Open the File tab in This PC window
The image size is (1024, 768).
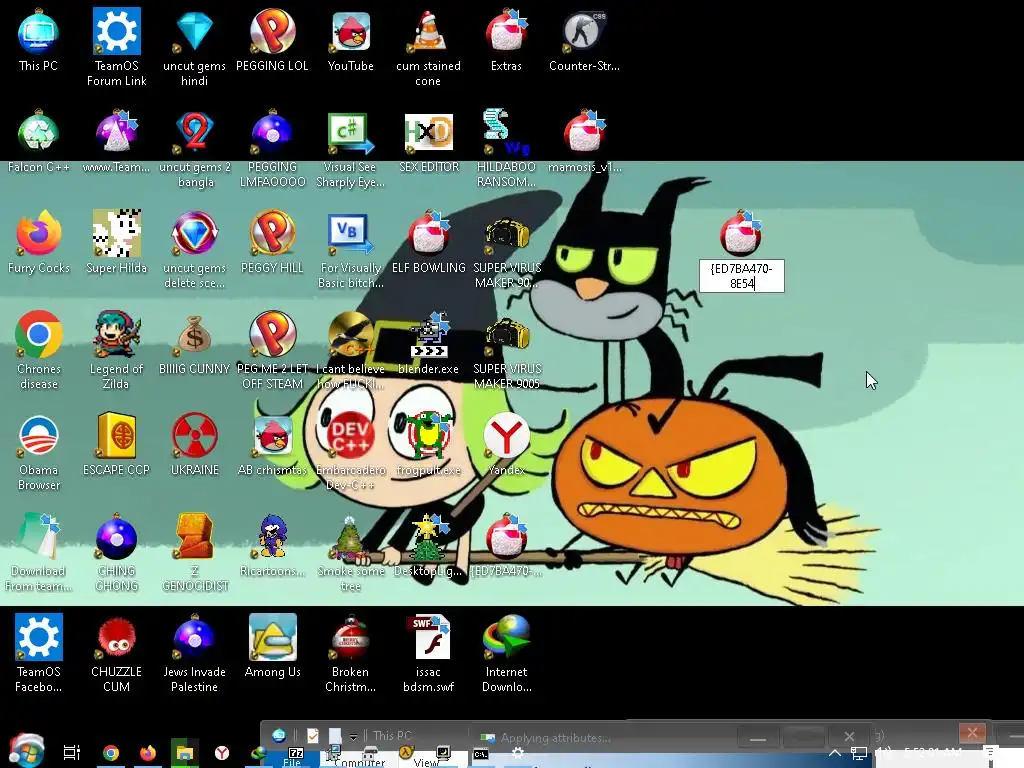292,761
